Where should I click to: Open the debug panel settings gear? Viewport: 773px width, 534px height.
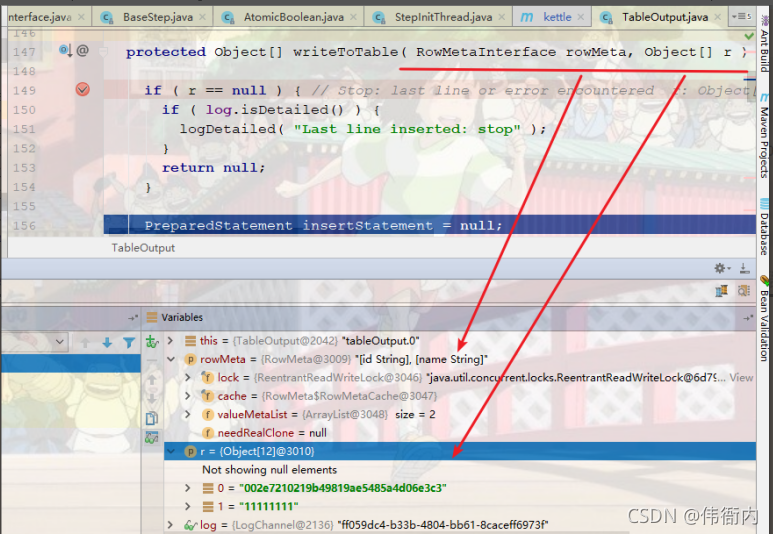pyautogui.click(x=721, y=268)
